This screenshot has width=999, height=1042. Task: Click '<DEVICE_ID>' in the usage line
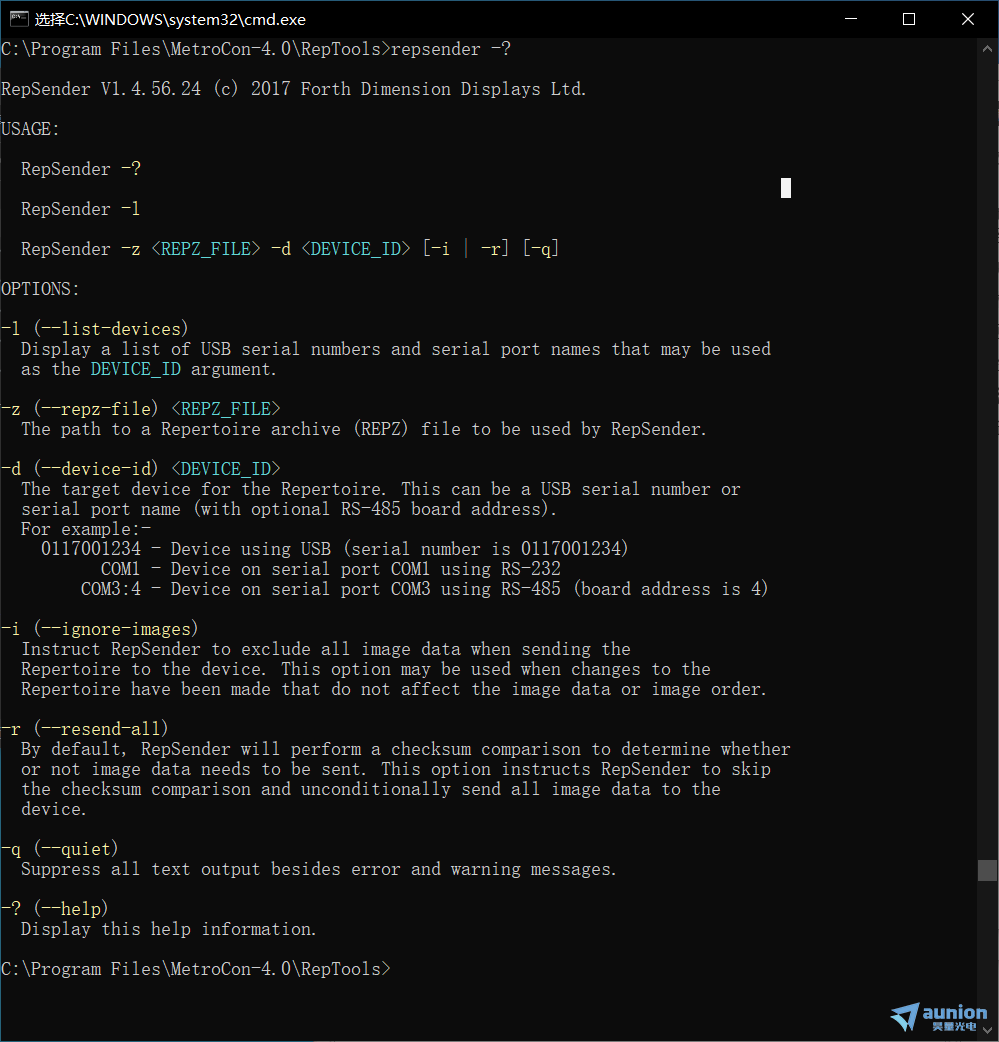pyautogui.click(x=356, y=249)
